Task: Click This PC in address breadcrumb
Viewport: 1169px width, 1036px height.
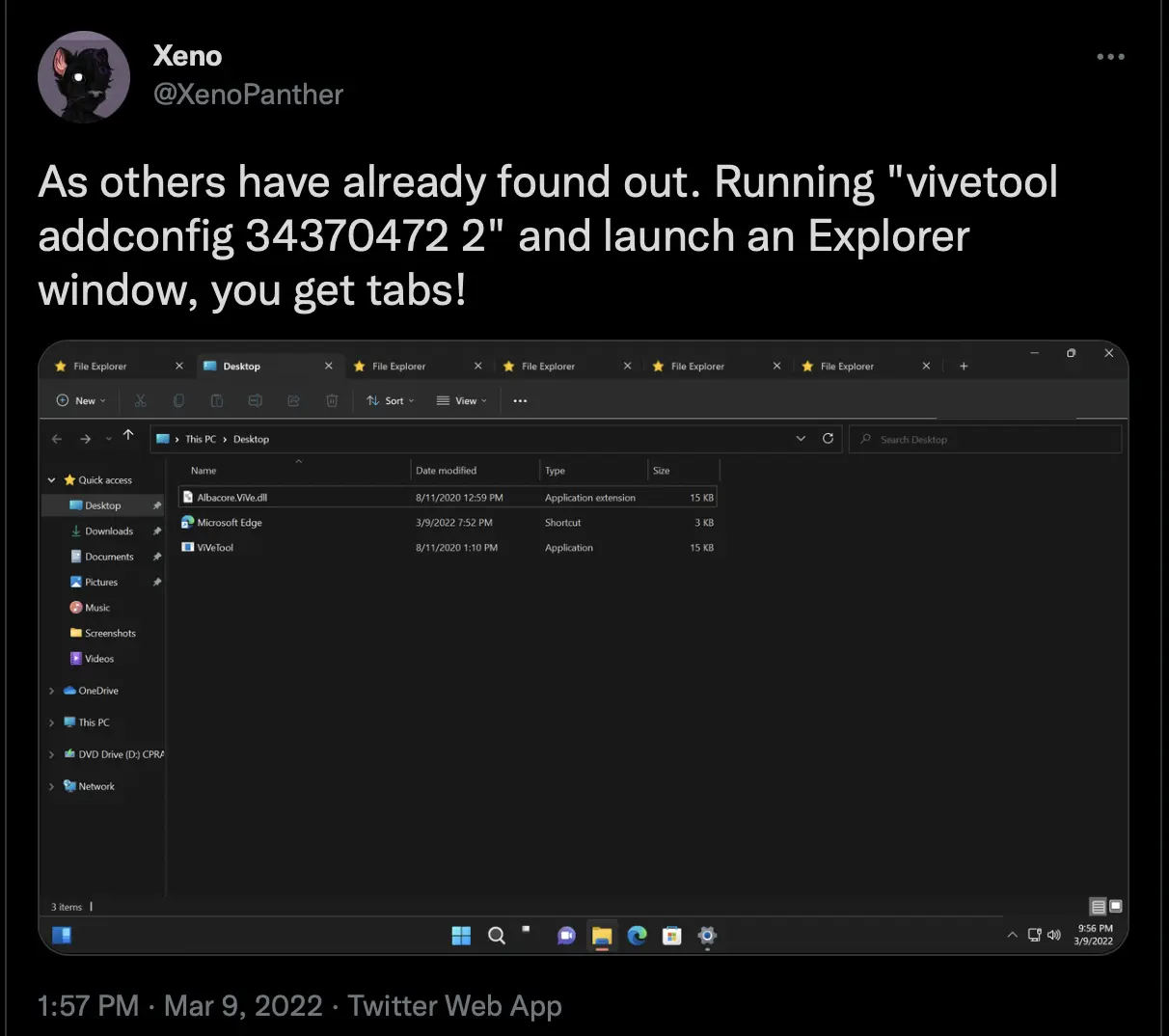Action: click(201, 439)
